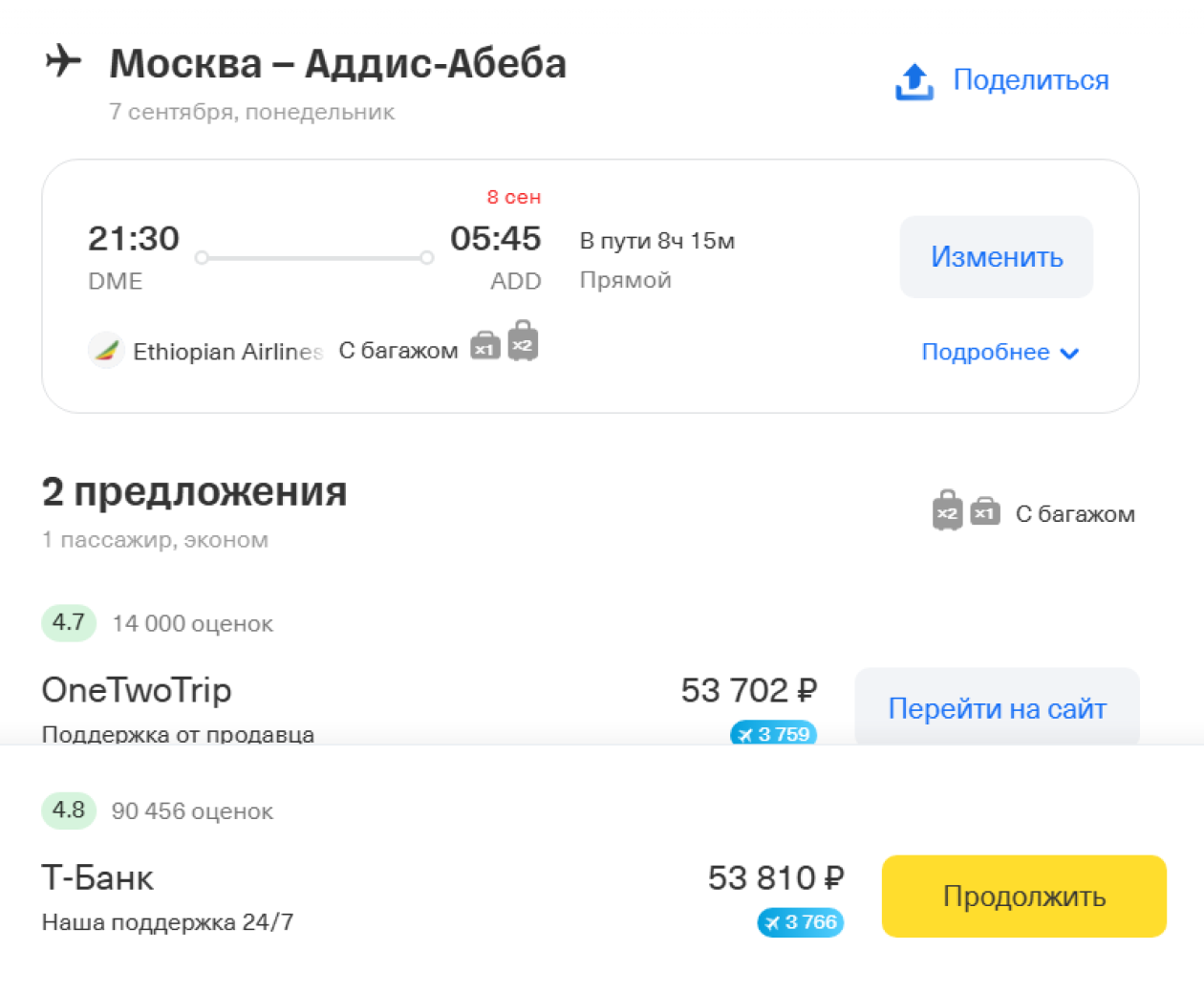Click the carry-on x1 icon in offers header
The height and width of the screenshot is (994, 1204).
coord(986,513)
